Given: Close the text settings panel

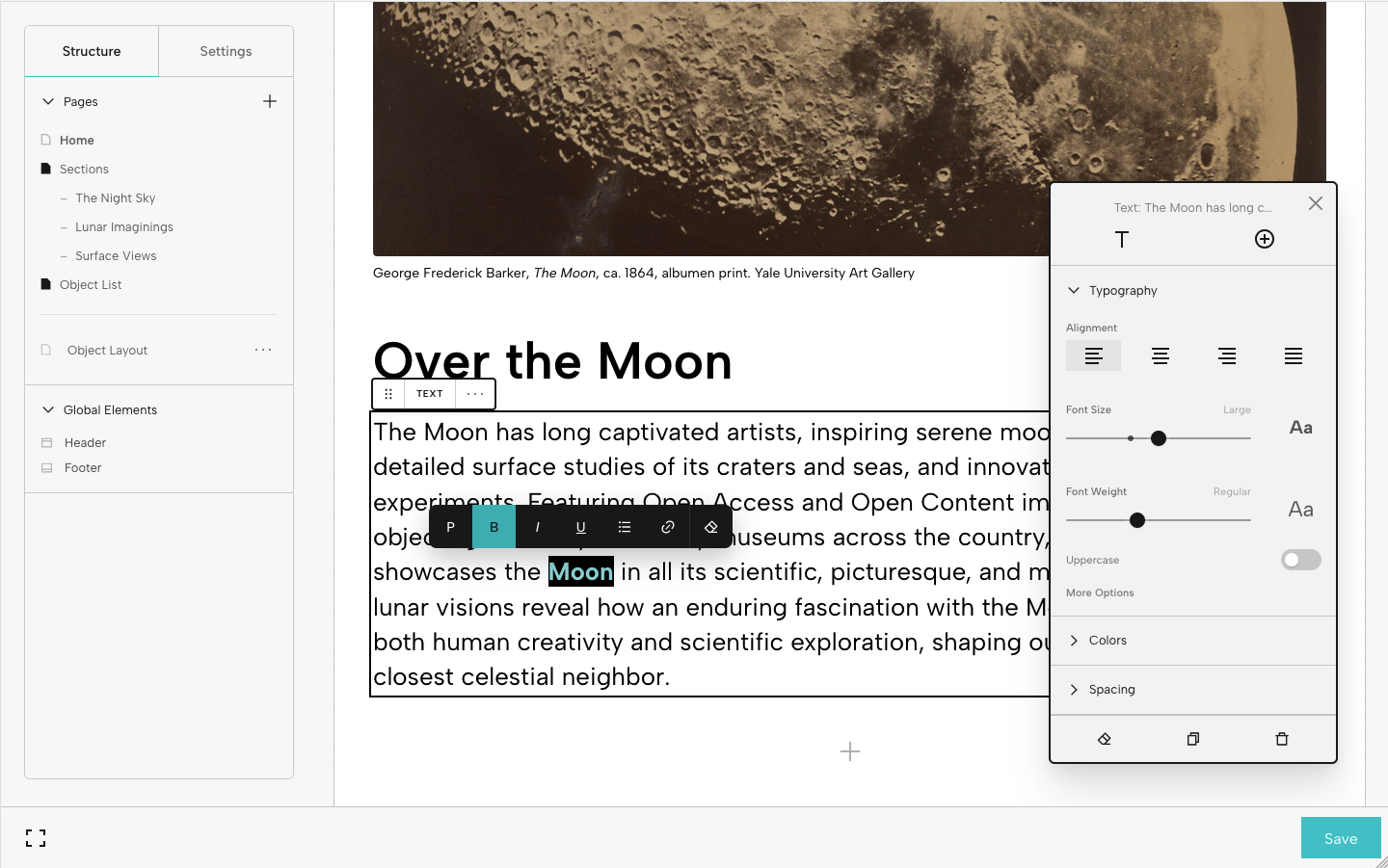Looking at the screenshot, I should [1316, 203].
